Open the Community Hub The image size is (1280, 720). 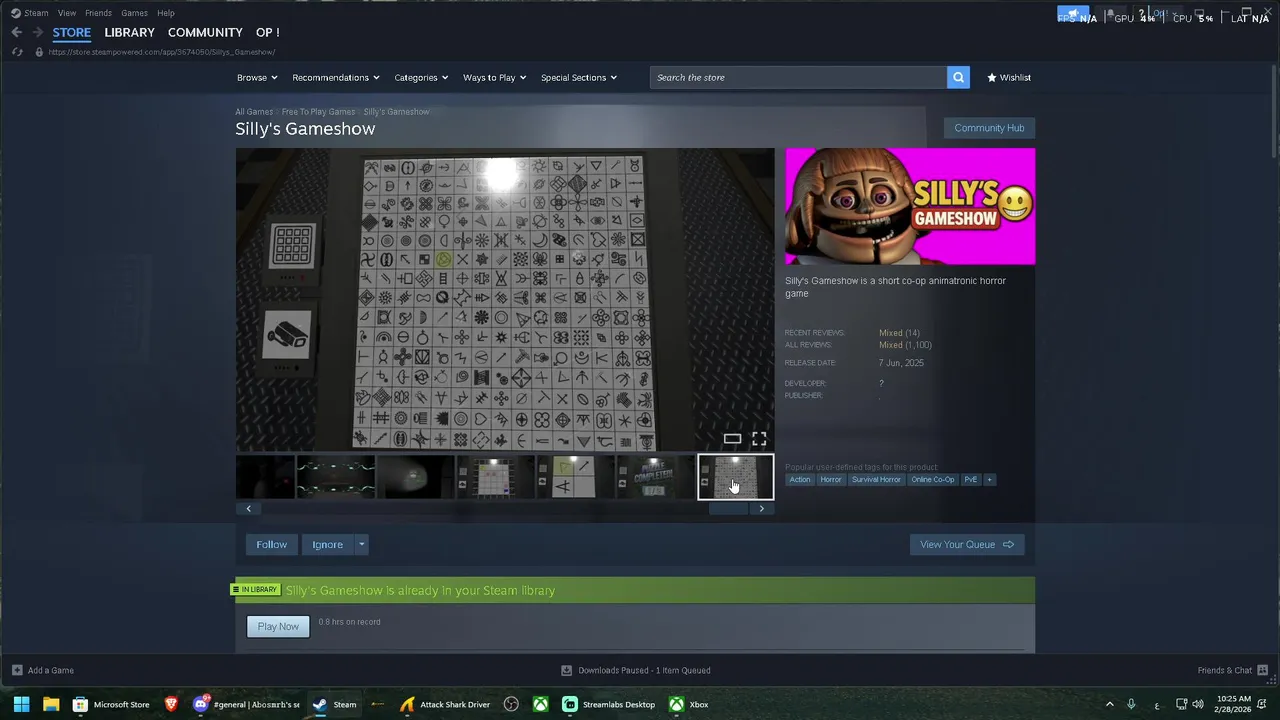pyautogui.click(x=989, y=128)
